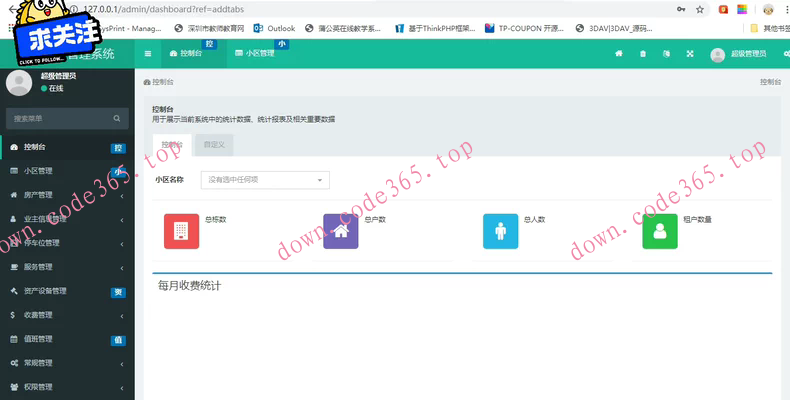The height and width of the screenshot is (400, 790).
Task: Click the person icon beside 业主信息管理
Action: tap(14, 219)
